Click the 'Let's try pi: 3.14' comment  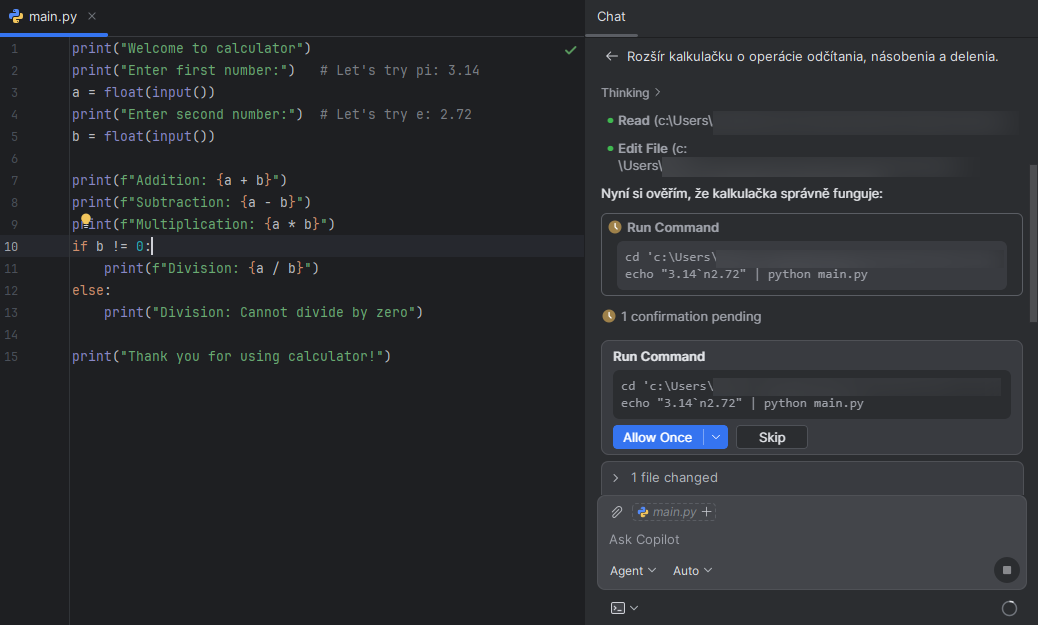pos(400,70)
